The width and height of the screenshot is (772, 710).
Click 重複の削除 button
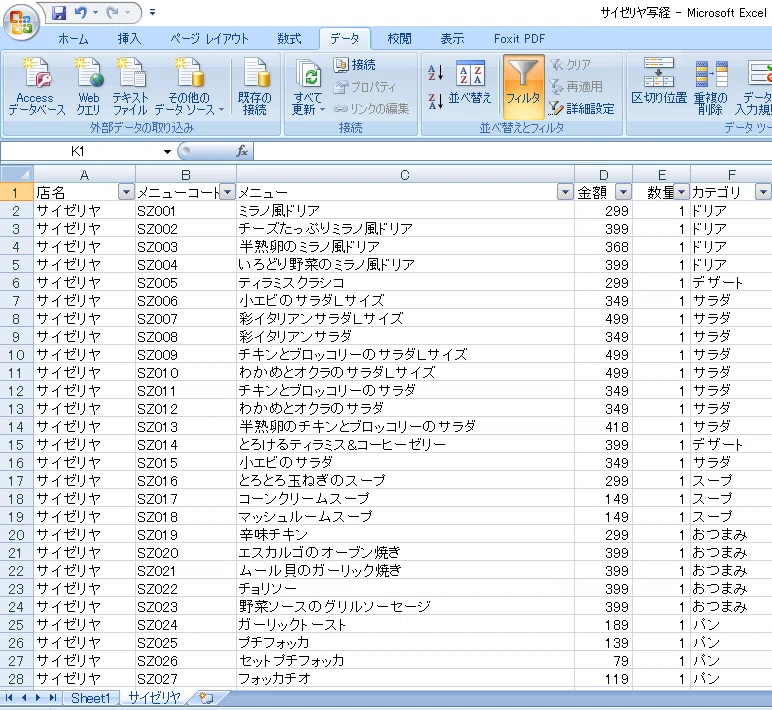tap(711, 87)
